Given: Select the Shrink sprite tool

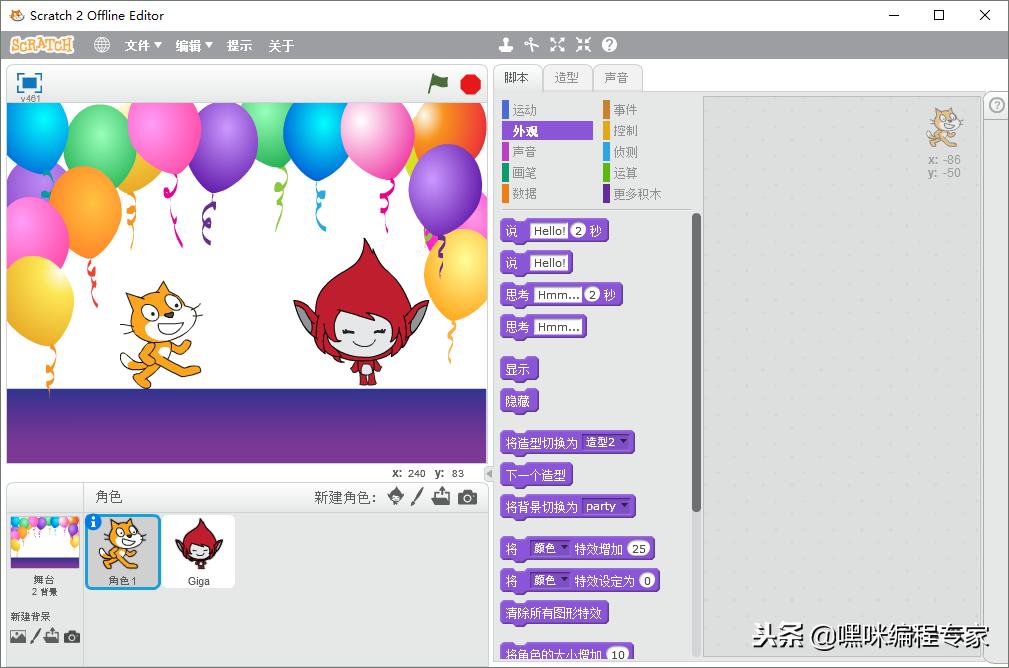Looking at the screenshot, I should [583, 45].
